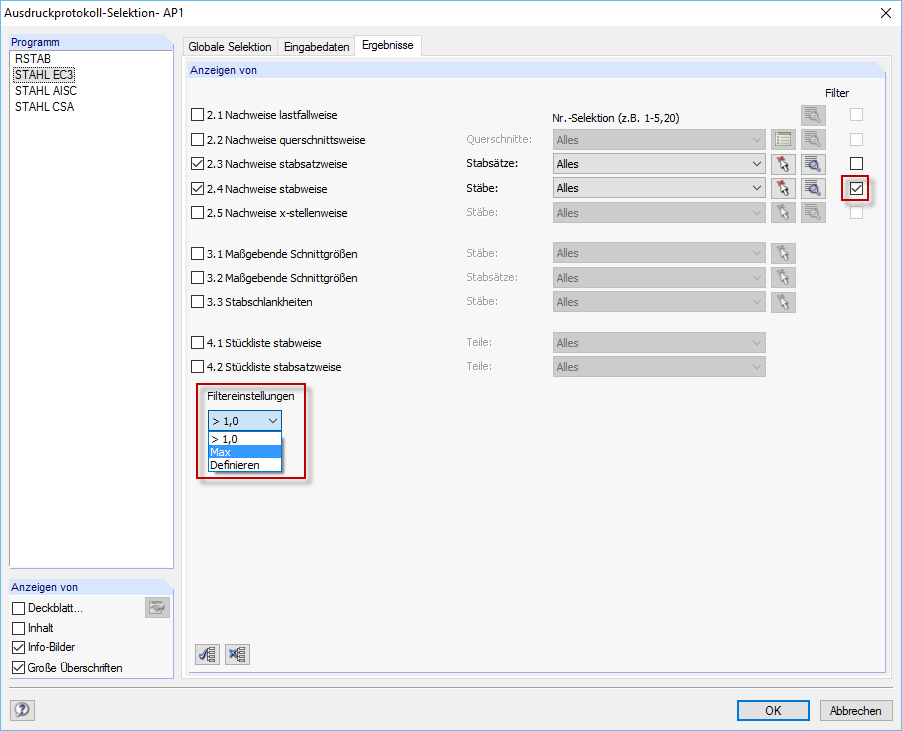Select the check-all sections icon
The width and height of the screenshot is (902, 731).
click(207, 654)
